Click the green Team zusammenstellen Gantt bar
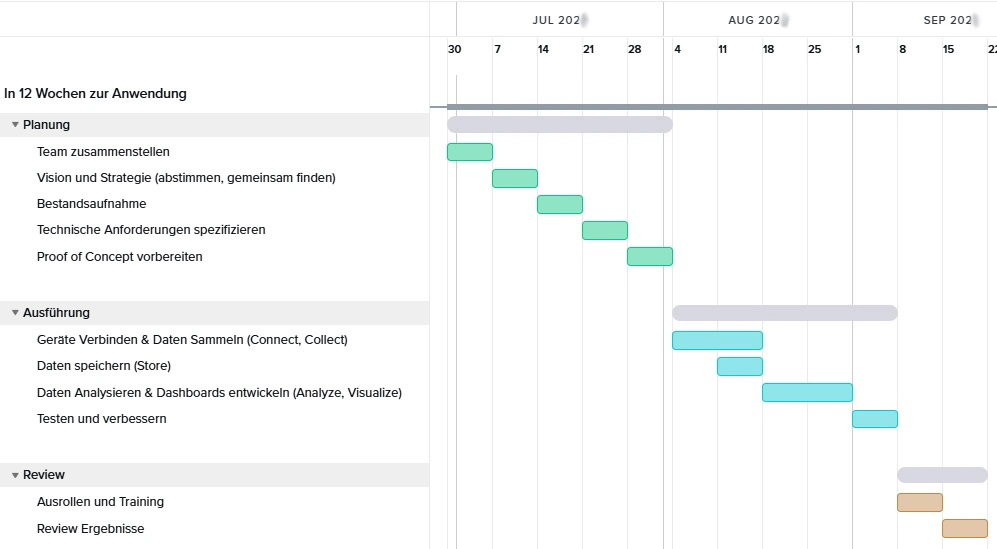This screenshot has height=549, width=997. tap(469, 152)
